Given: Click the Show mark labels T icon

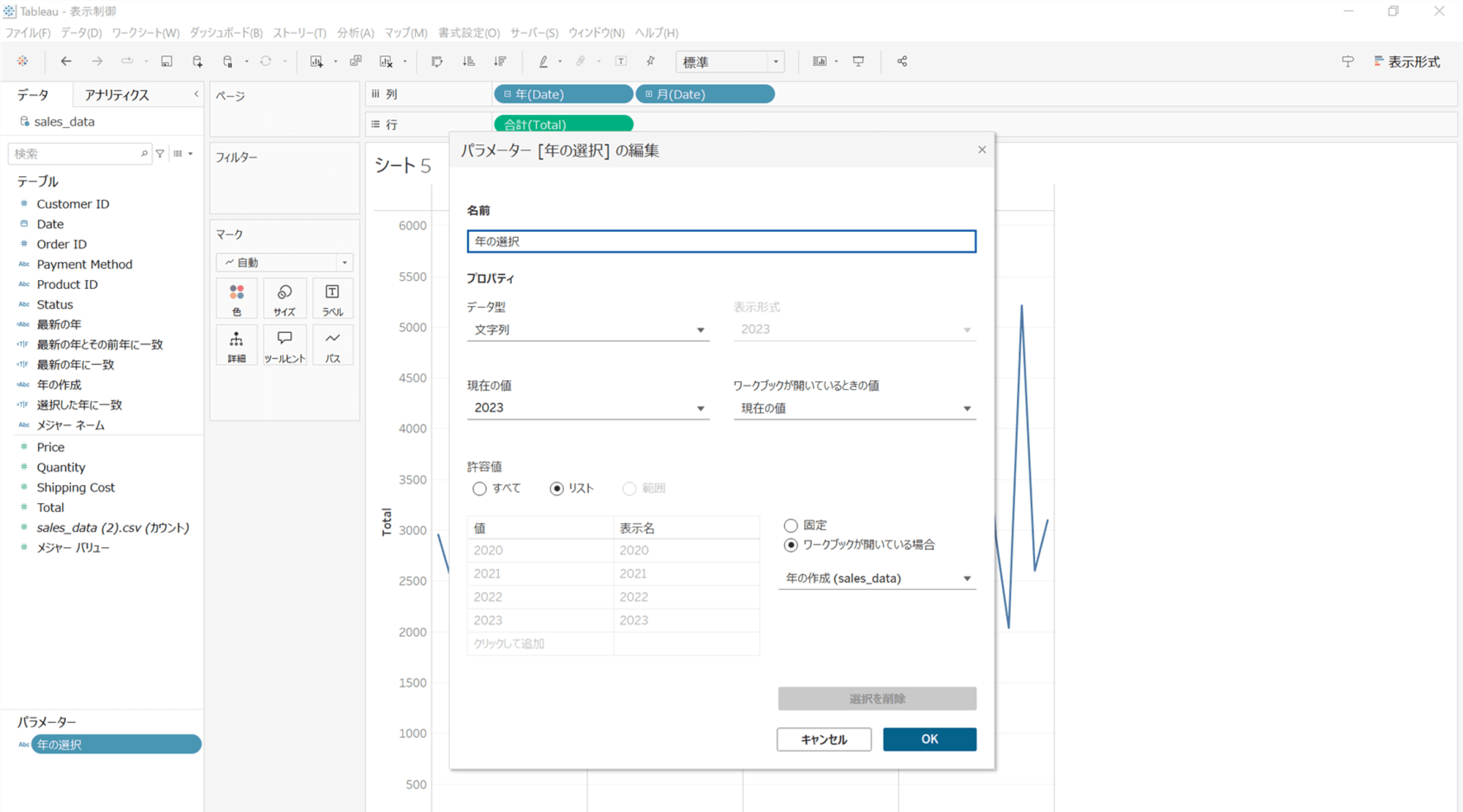Looking at the screenshot, I should tap(621, 61).
